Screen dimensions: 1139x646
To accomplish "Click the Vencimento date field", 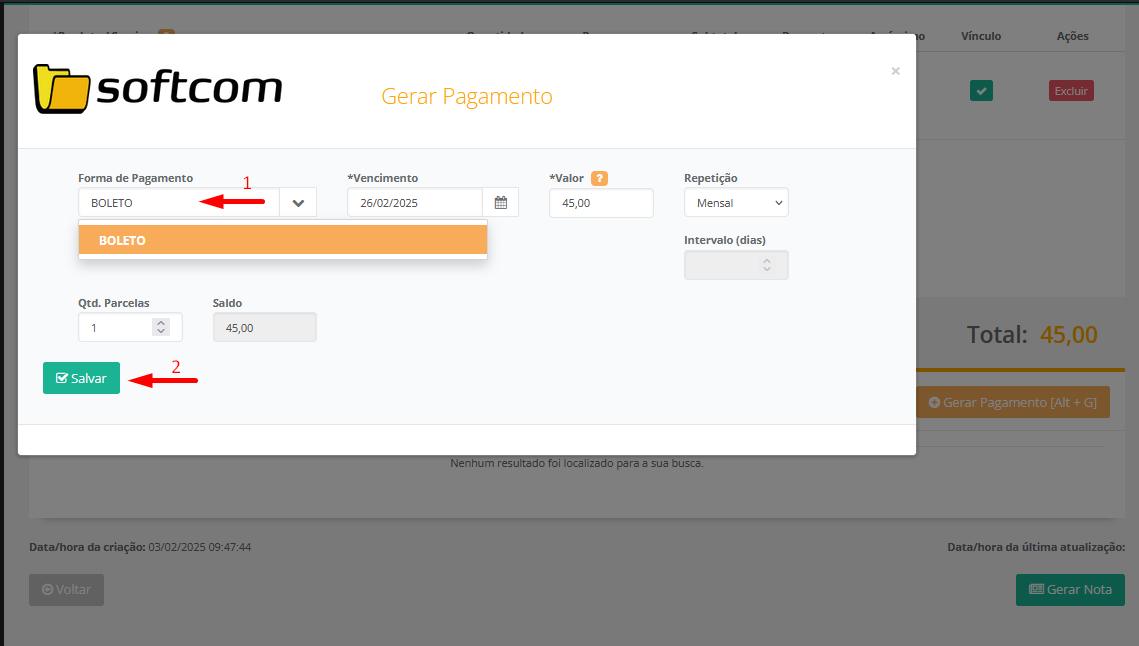I will (414, 203).
